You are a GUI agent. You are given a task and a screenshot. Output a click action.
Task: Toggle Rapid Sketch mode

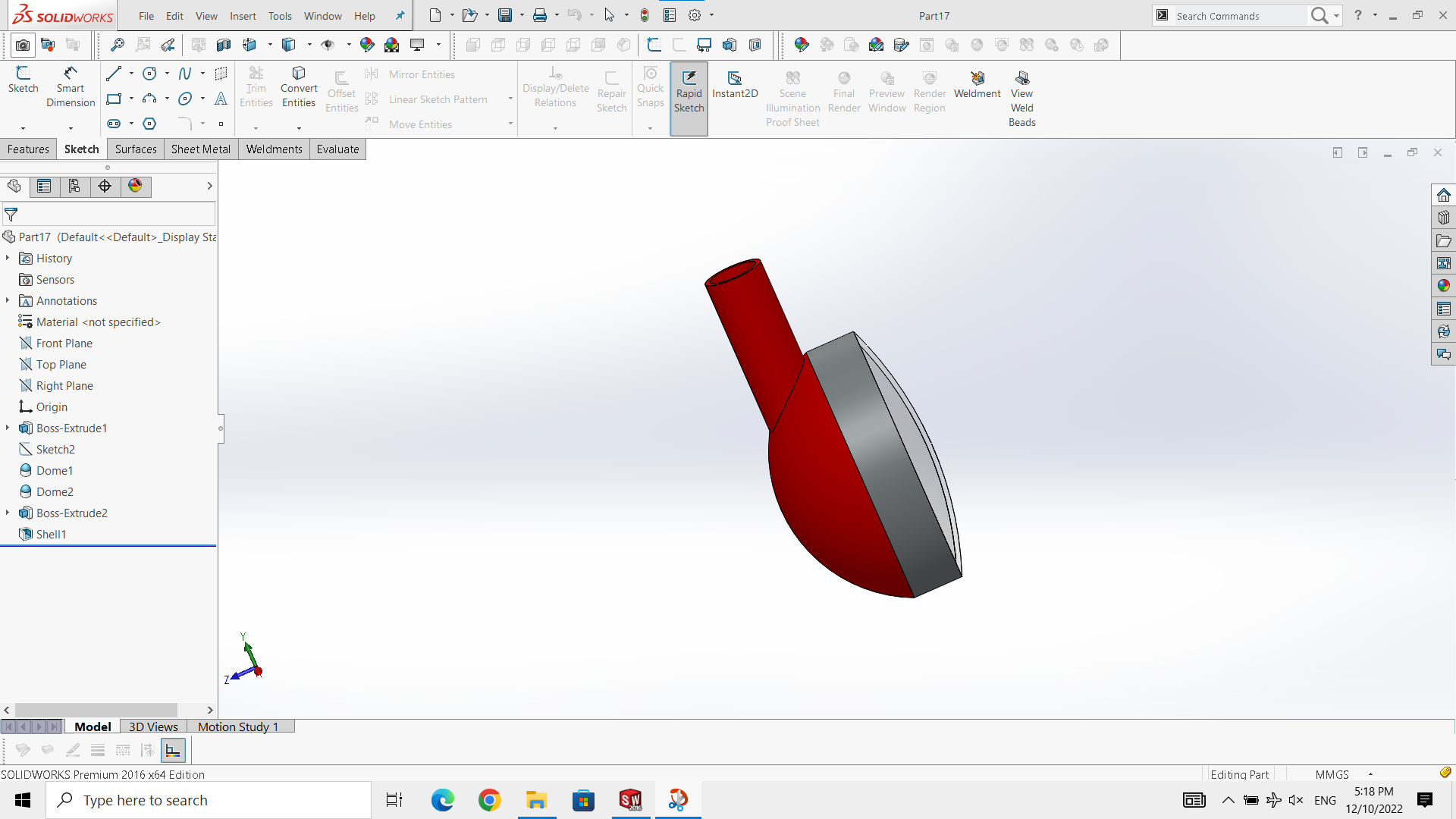(689, 99)
